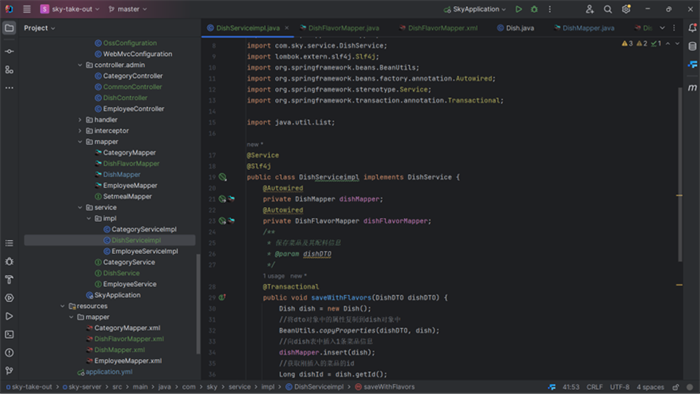
Task: Click the gutter bean icon on line 19
Action: pos(222,177)
